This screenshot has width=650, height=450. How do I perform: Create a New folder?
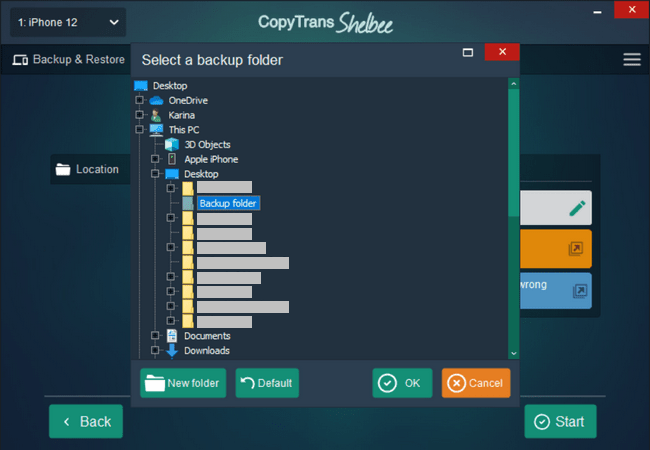click(x=183, y=383)
